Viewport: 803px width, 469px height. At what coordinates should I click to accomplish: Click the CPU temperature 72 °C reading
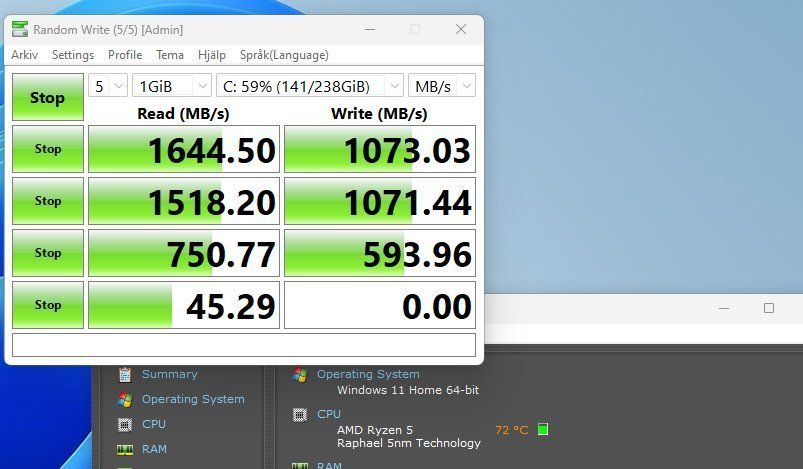tap(512, 430)
